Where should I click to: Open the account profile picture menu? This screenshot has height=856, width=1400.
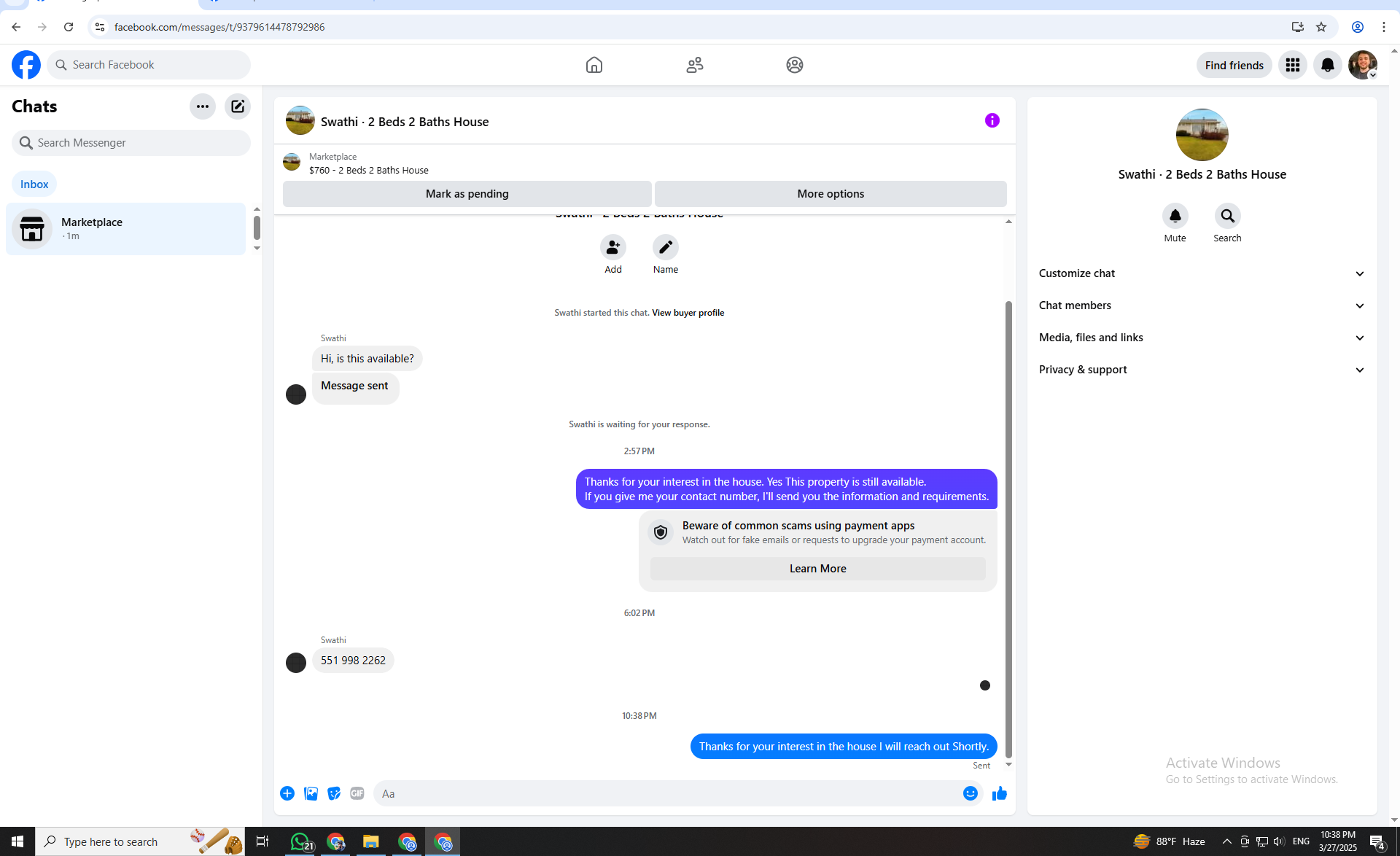click(1363, 65)
